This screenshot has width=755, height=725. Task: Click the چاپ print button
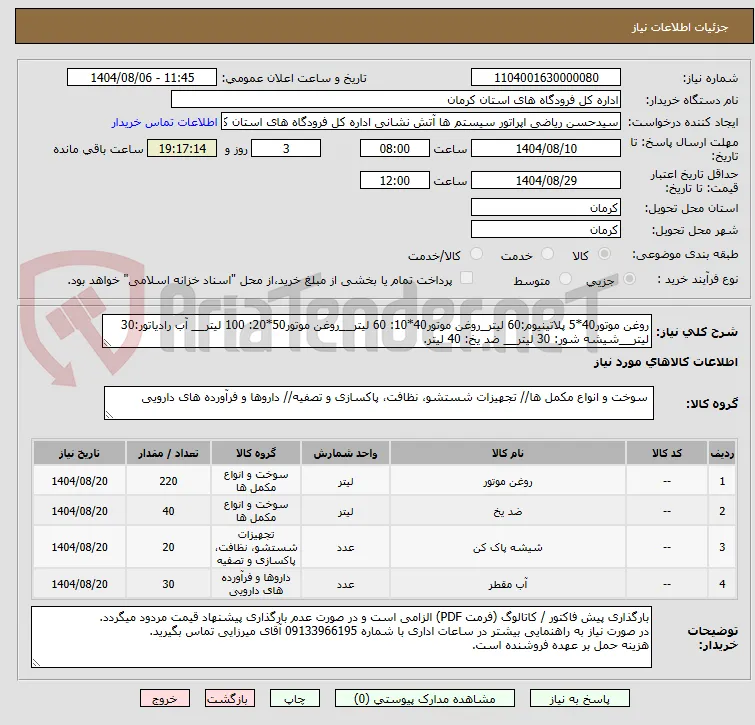point(295,699)
